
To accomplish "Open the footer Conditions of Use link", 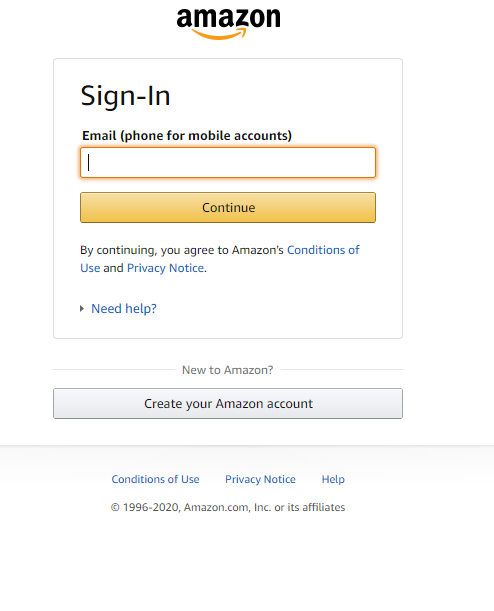I will click(155, 479).
